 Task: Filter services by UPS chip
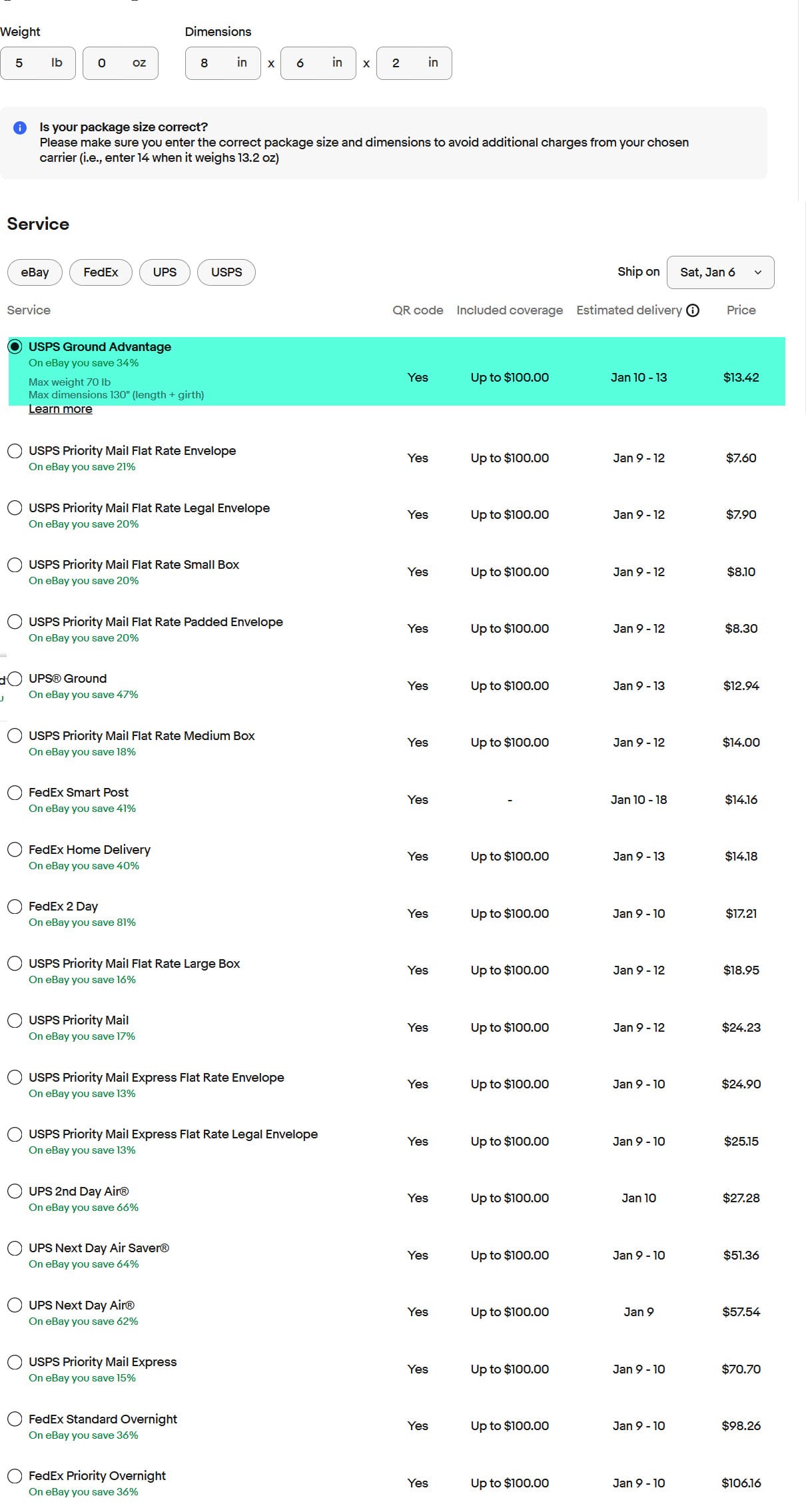coord(165,272)
